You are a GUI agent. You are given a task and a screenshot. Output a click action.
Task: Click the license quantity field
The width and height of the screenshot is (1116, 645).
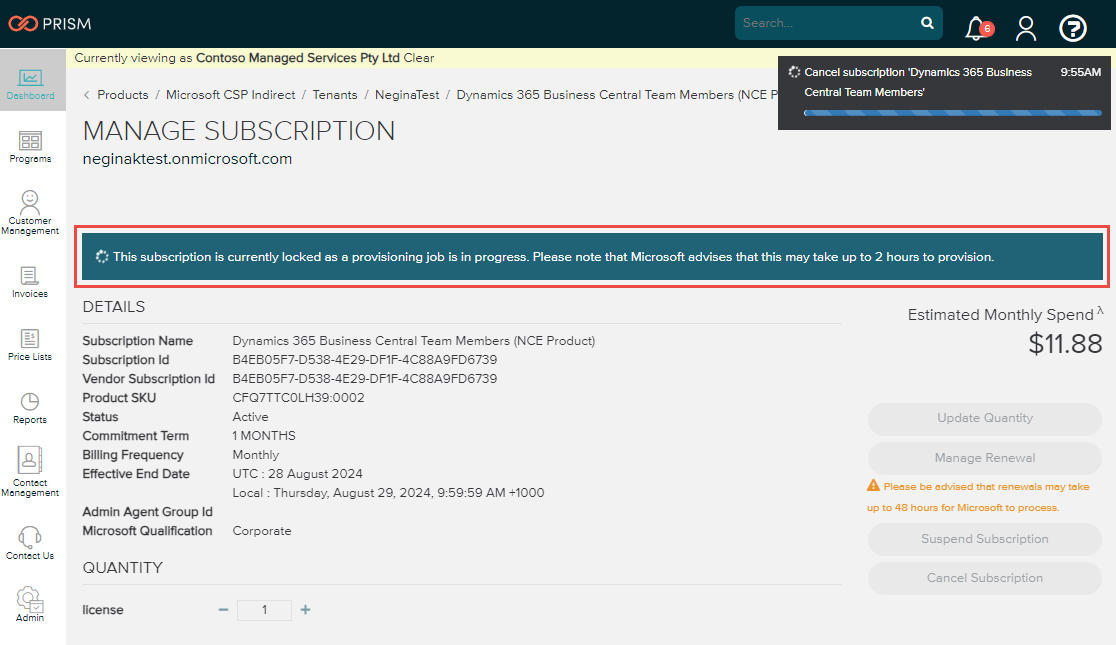[x=264, y=610]
